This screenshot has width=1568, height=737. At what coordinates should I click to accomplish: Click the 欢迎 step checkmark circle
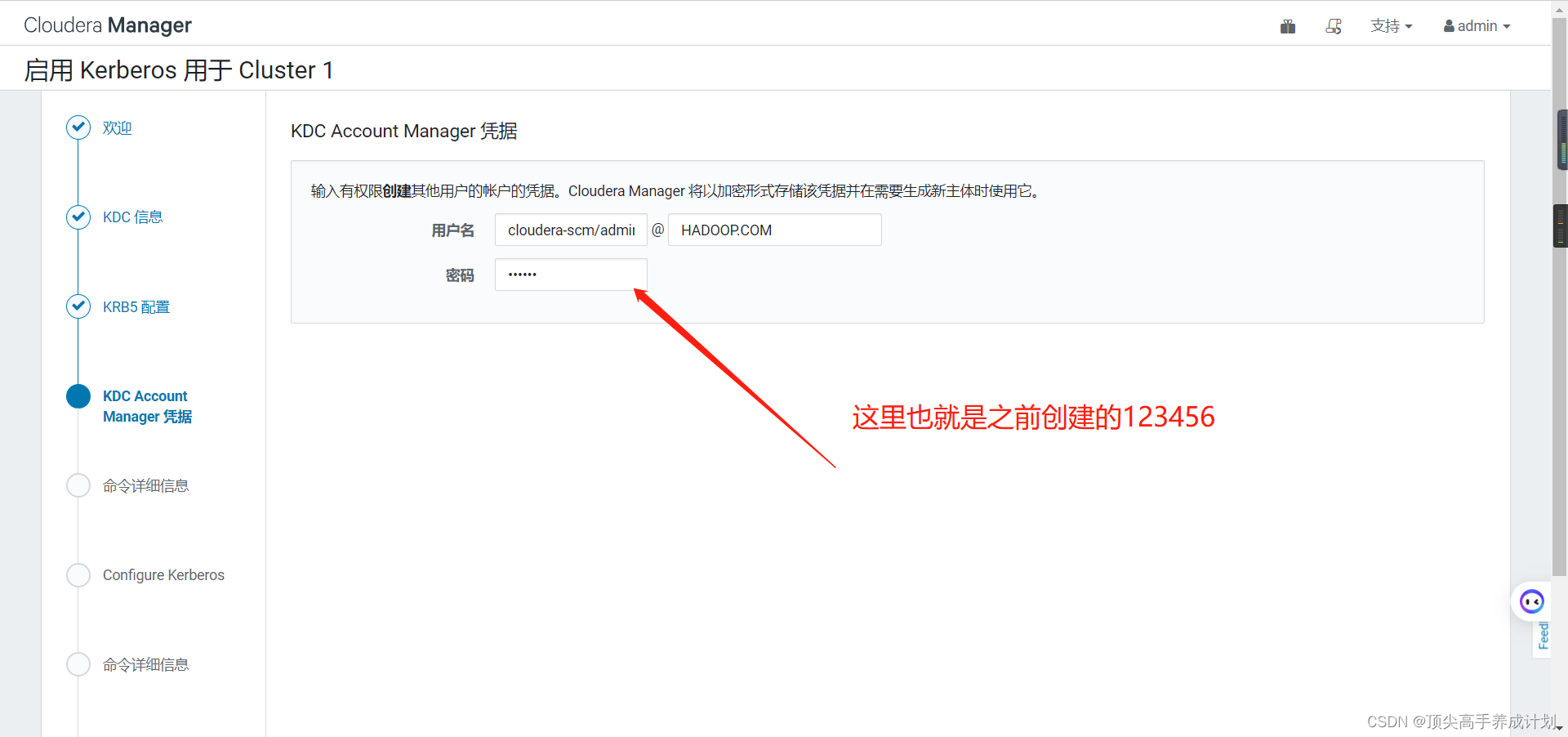click(78, 127)
